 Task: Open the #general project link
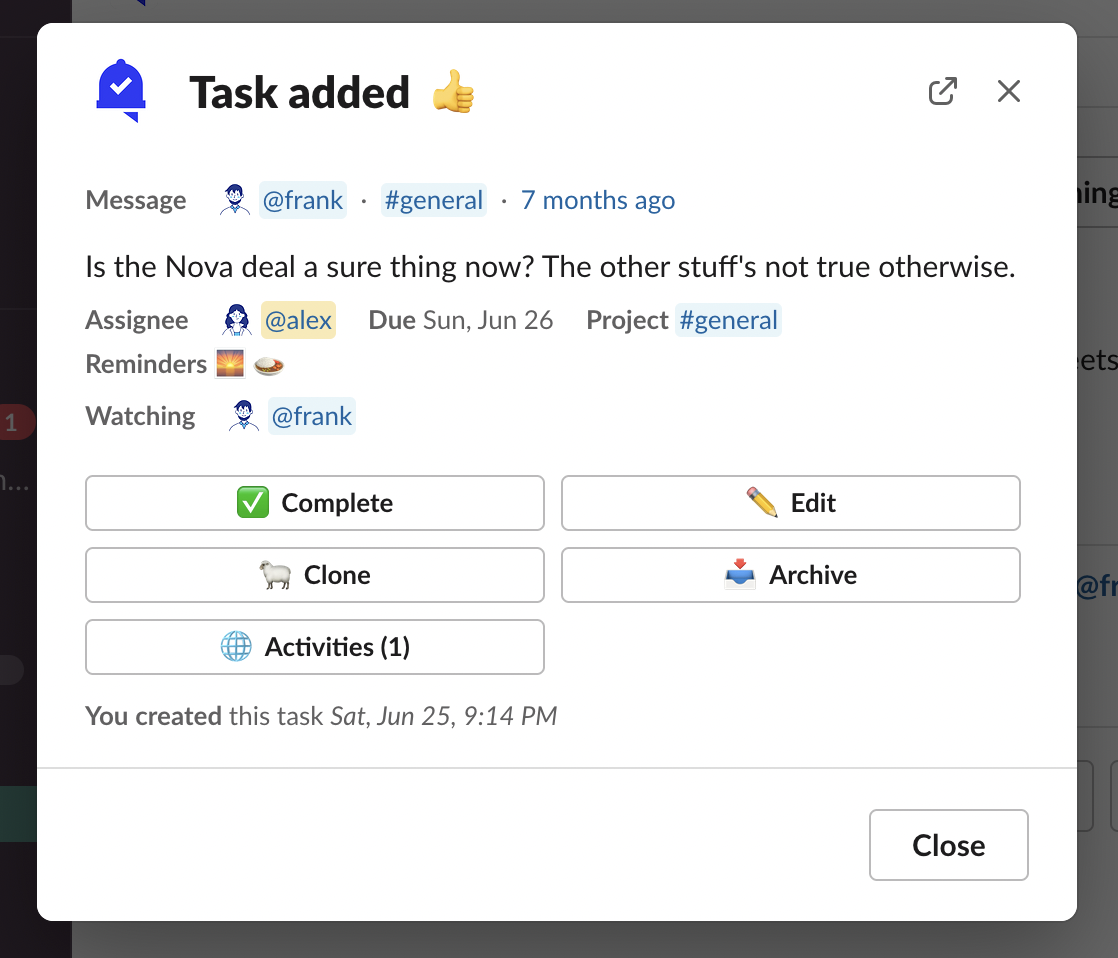pyautogui.click(x=728, y=320)
